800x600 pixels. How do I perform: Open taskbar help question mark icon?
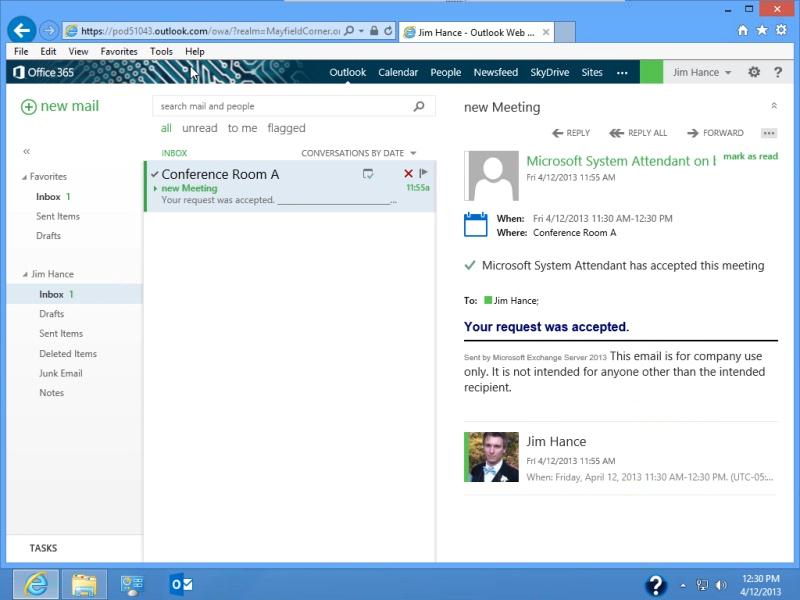tap(656, 585)
